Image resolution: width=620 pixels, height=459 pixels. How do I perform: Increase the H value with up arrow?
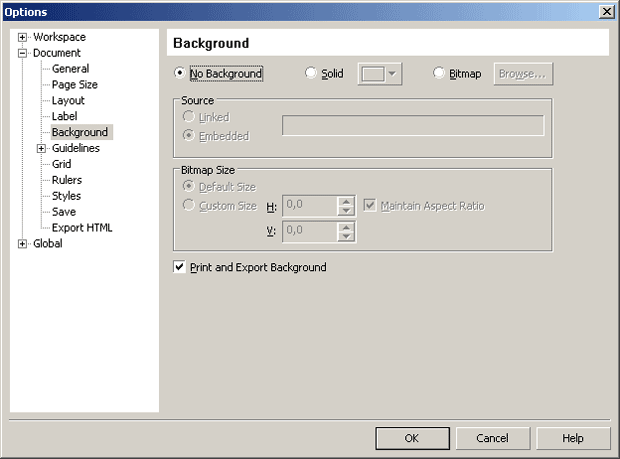click(346, 201)
